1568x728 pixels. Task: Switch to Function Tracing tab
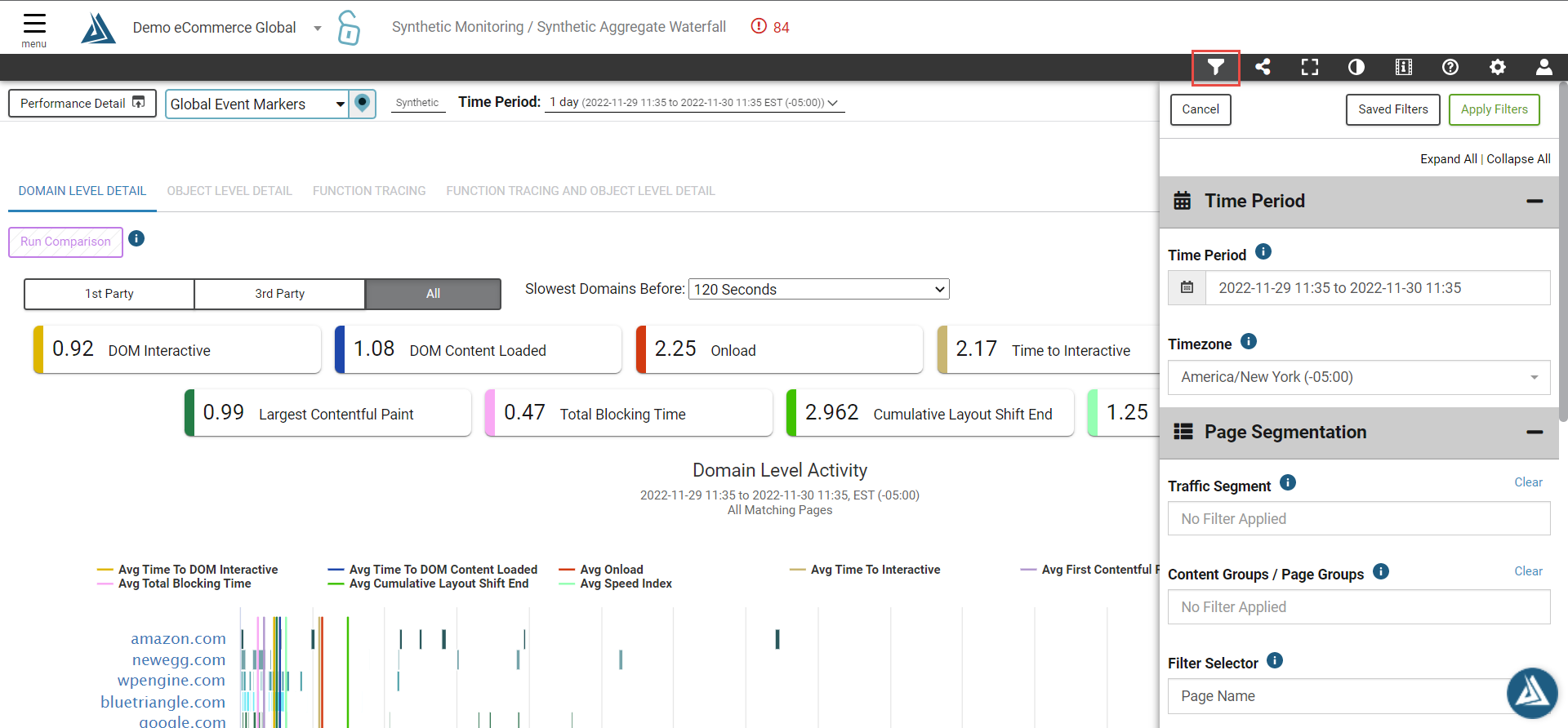[369, 191]
